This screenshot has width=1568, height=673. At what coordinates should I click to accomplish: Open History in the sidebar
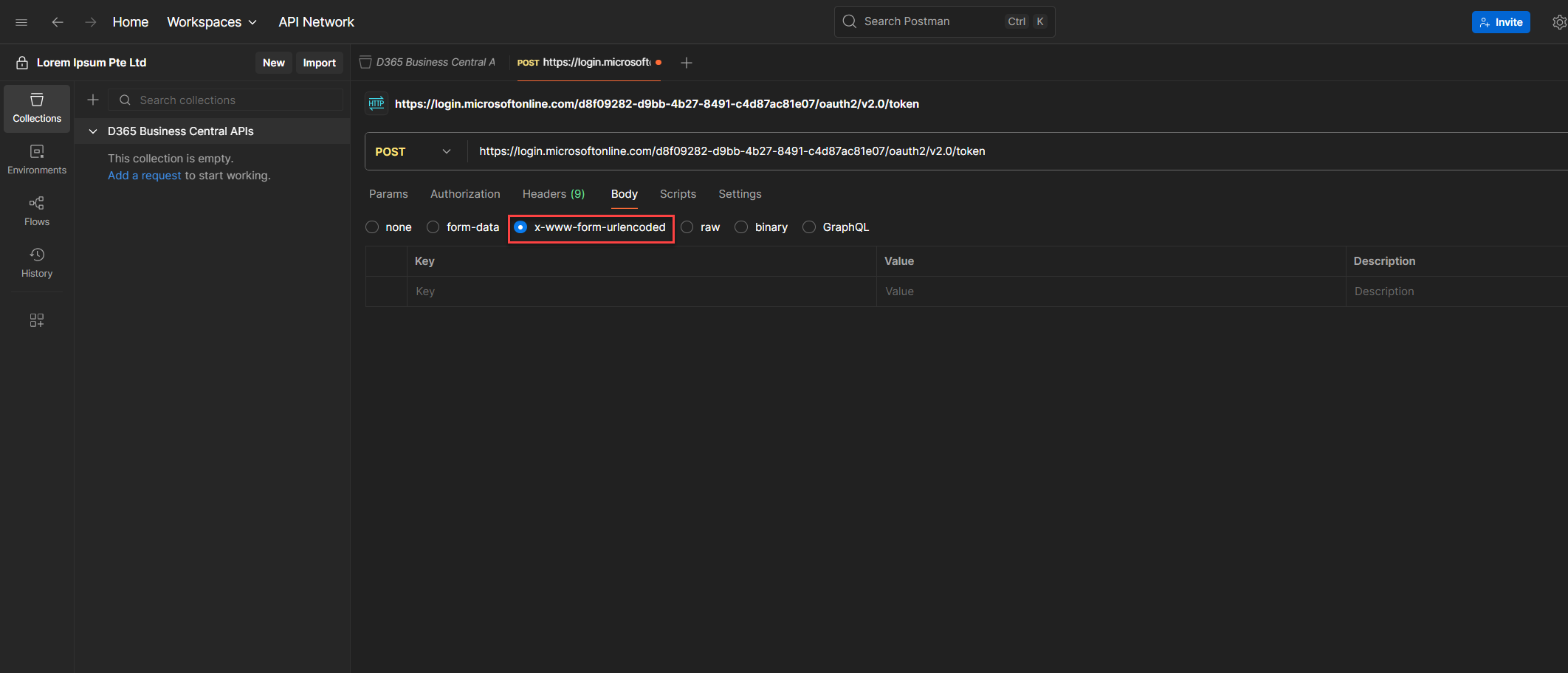(x=37, y=263)
